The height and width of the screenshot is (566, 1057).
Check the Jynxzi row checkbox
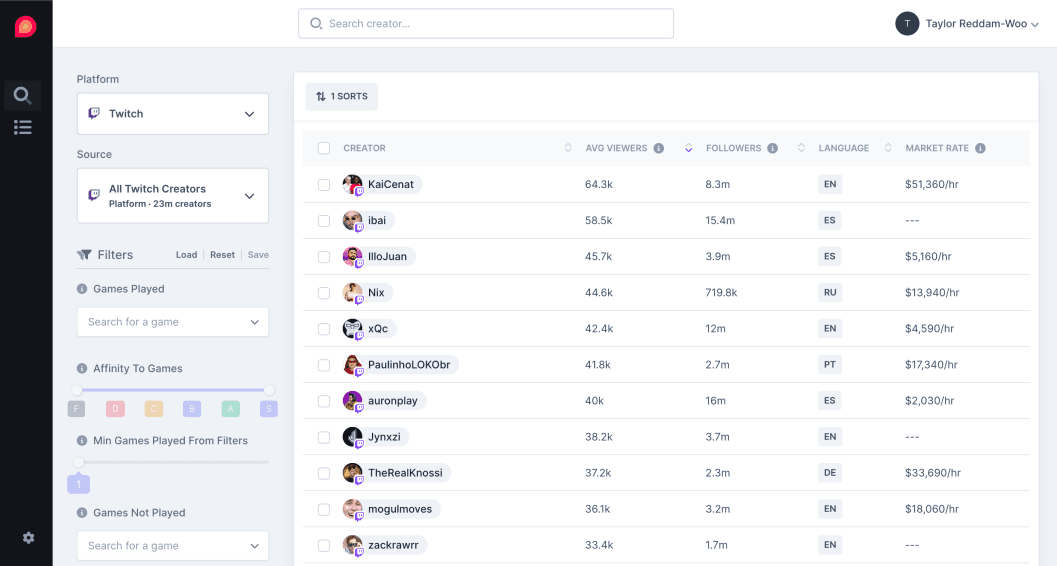324,437
